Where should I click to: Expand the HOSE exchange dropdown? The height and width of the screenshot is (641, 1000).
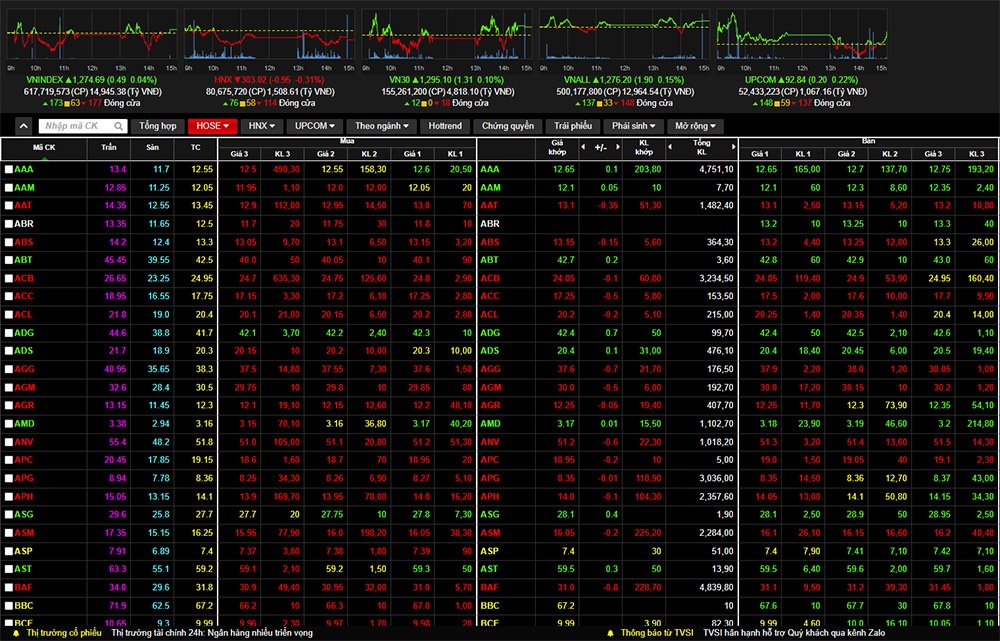(213, 126)
